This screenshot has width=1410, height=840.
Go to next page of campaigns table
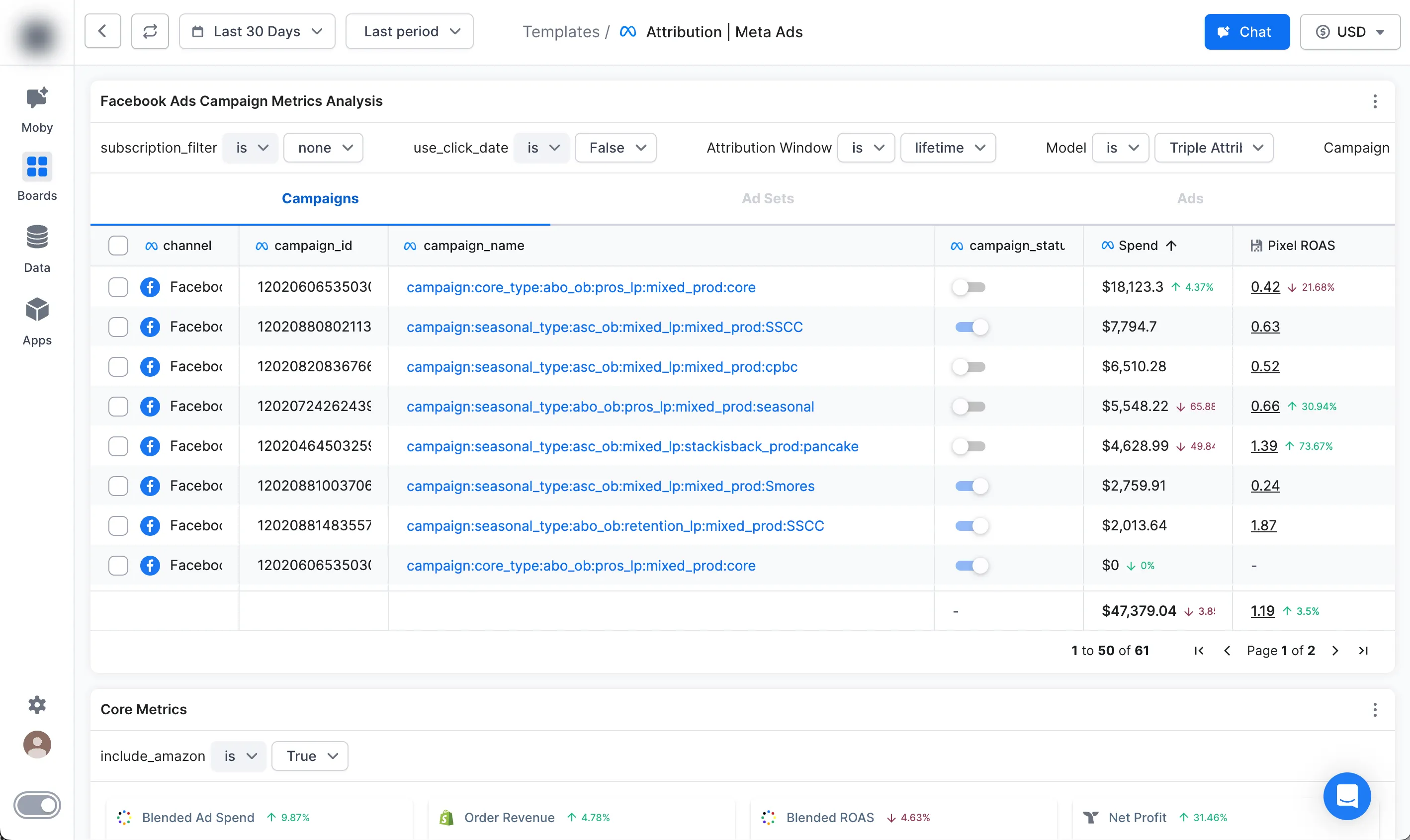[1335, 650]
